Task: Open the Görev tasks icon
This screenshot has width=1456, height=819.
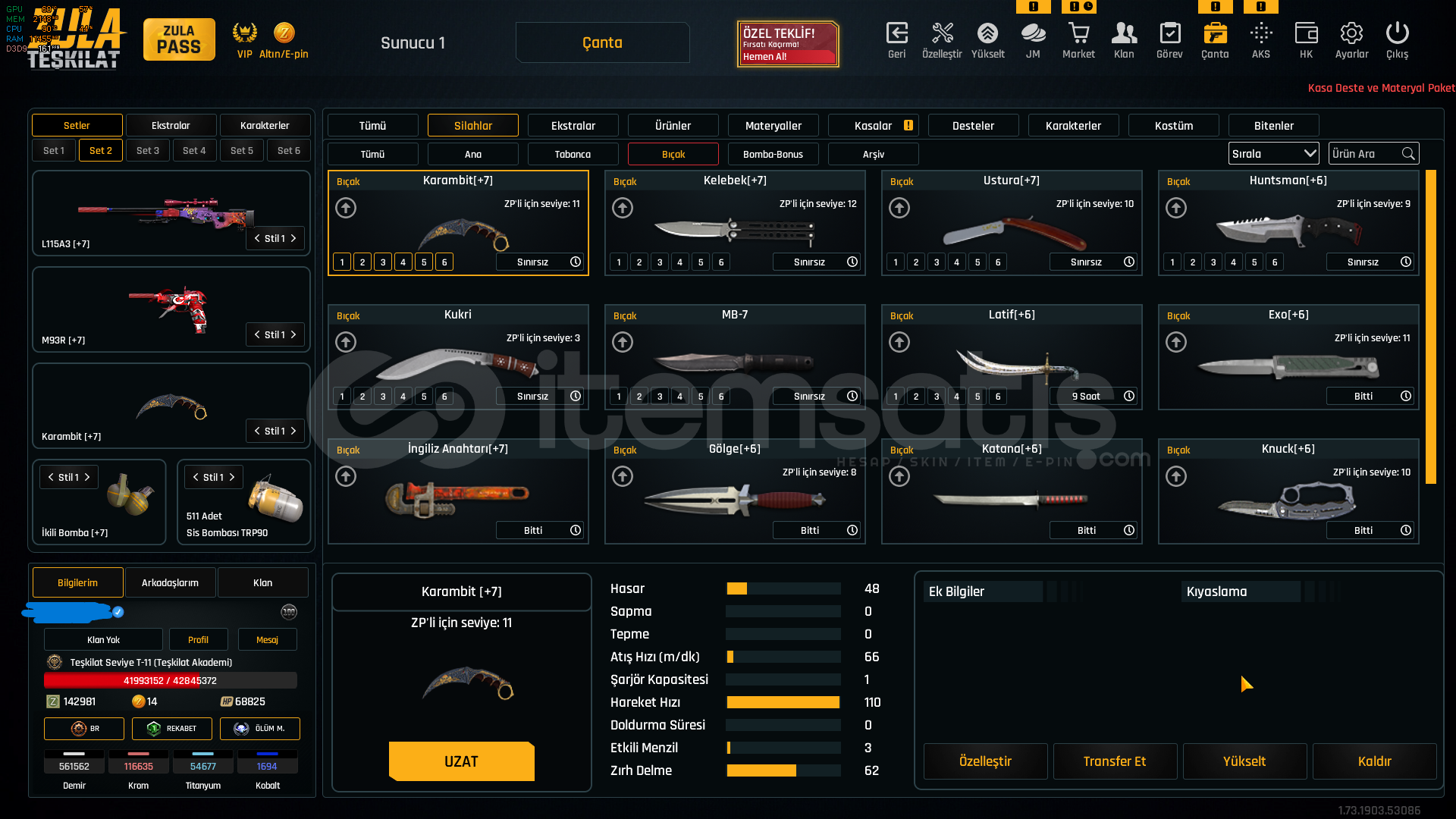Action: tap(1169, 33)
